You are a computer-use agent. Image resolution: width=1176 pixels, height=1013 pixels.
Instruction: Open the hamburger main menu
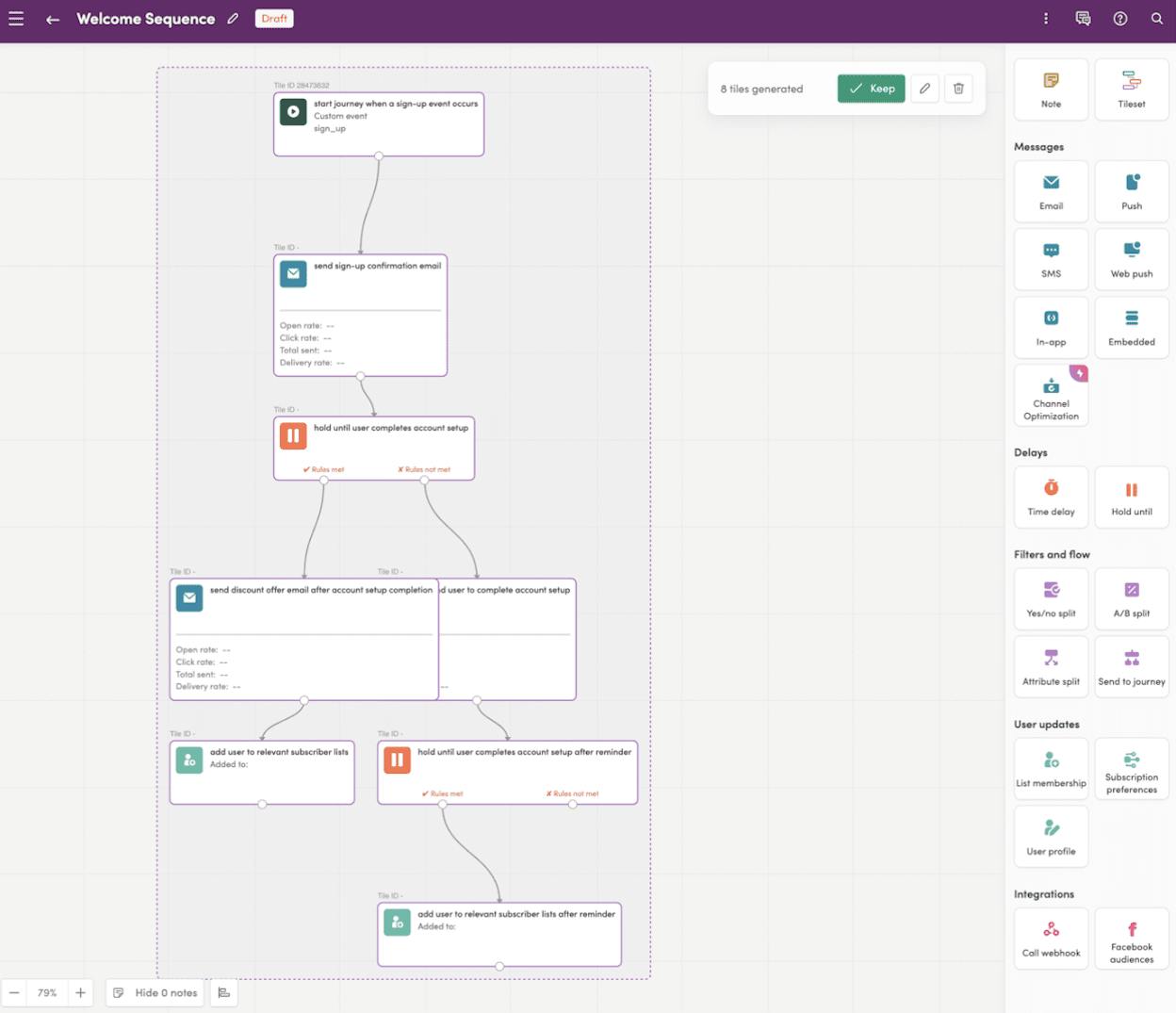(16, 19)
